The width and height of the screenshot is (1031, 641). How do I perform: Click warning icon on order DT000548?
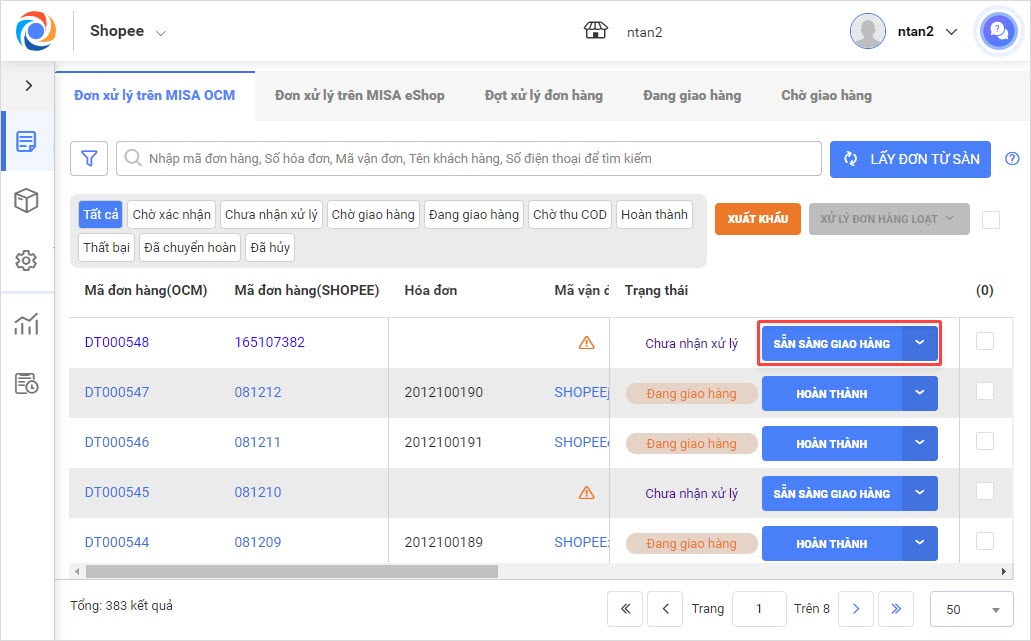click(x=586, y=342)
